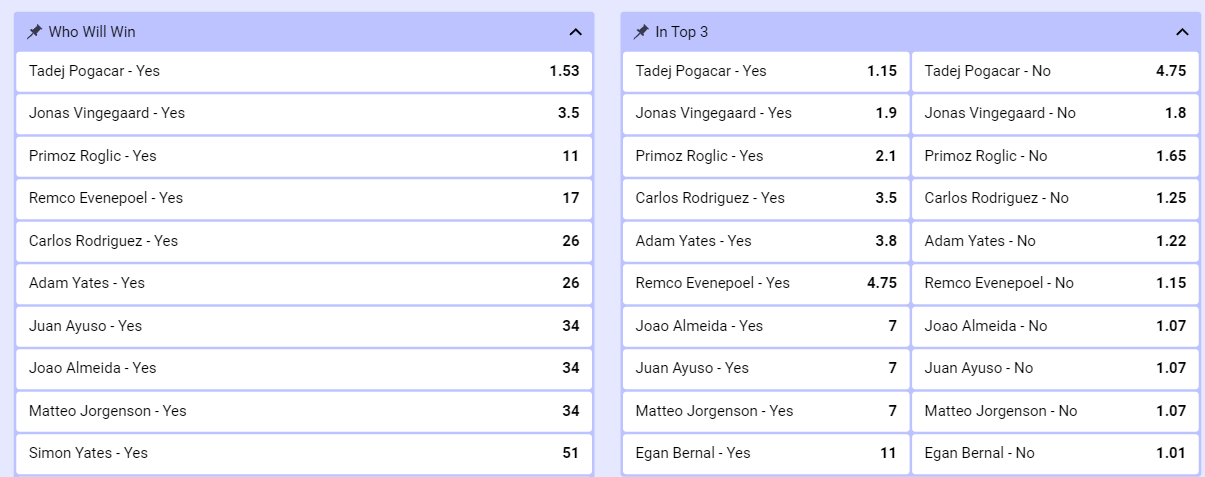Click the pin icon beside Who Will Win
1205x477 pixels.
point(35,32)
